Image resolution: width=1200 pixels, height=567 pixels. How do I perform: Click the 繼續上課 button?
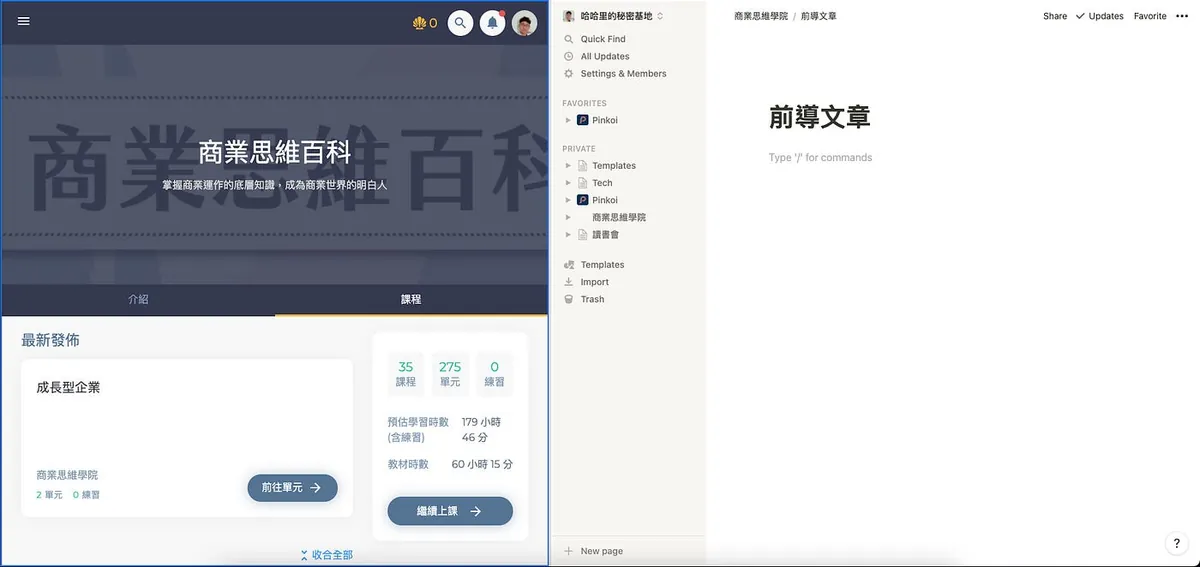click(x=450, y=511)
